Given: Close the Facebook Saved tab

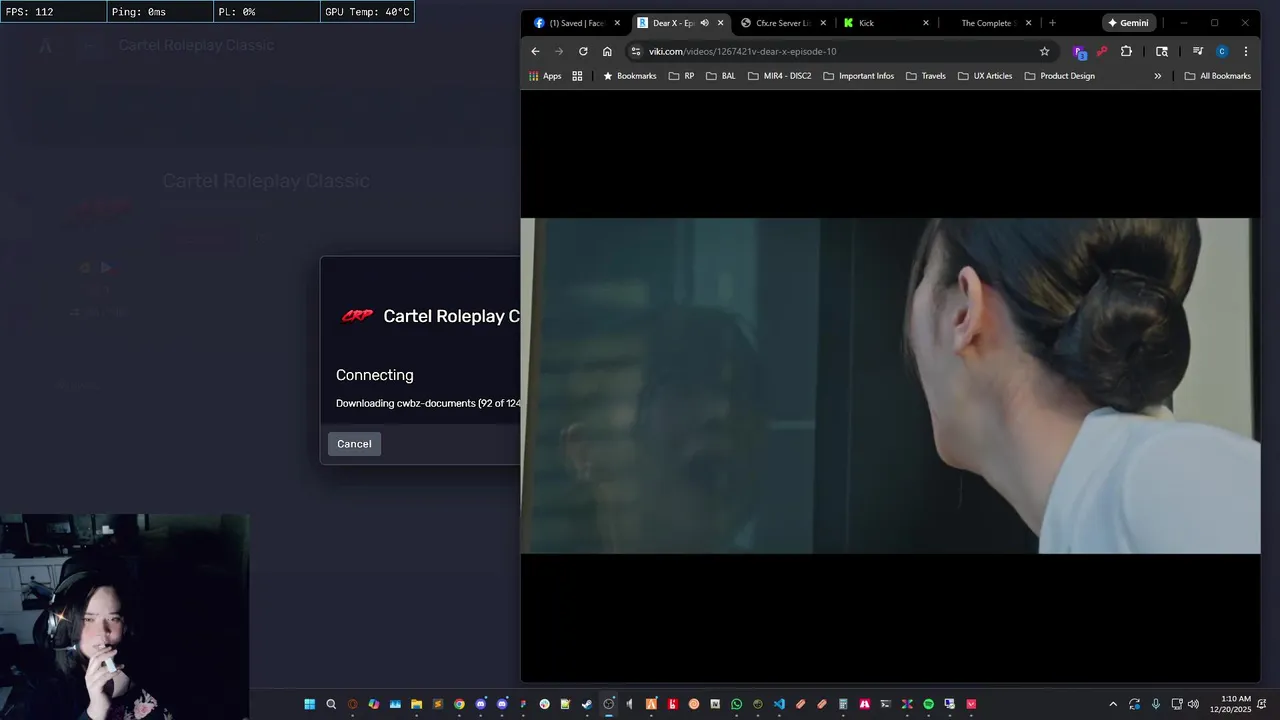Looking at the screenshot, I should [x=617, y=23].
